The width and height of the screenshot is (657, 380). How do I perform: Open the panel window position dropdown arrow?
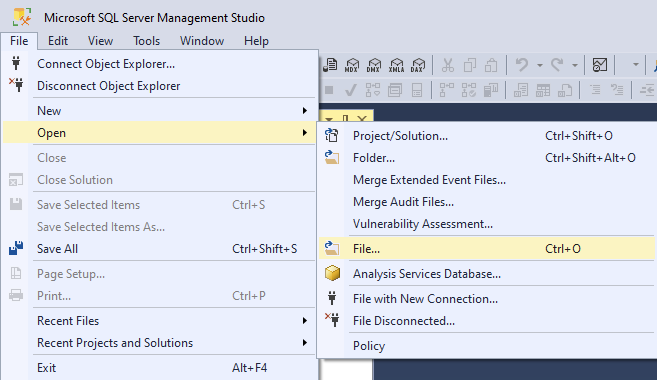coord(329,119)
